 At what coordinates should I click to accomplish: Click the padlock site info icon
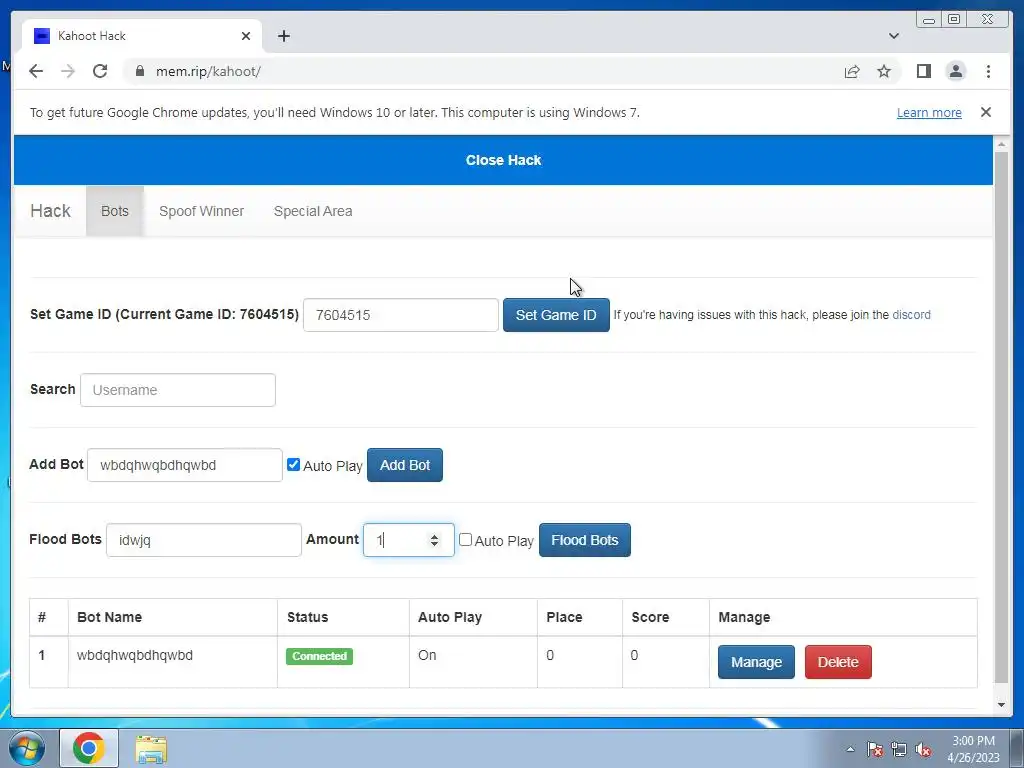[x=140, y=71]
